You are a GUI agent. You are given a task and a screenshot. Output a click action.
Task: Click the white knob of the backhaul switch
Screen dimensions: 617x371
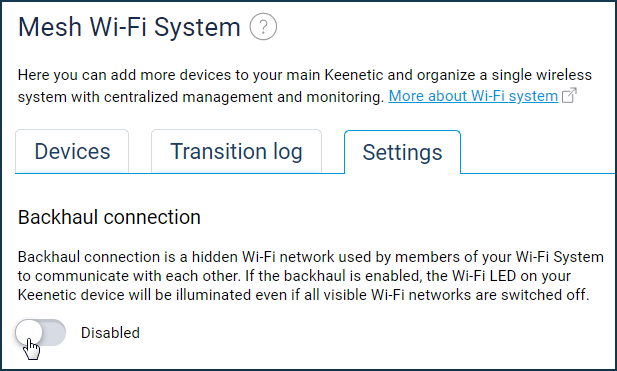pyautogui.click(x=29, y=332)
